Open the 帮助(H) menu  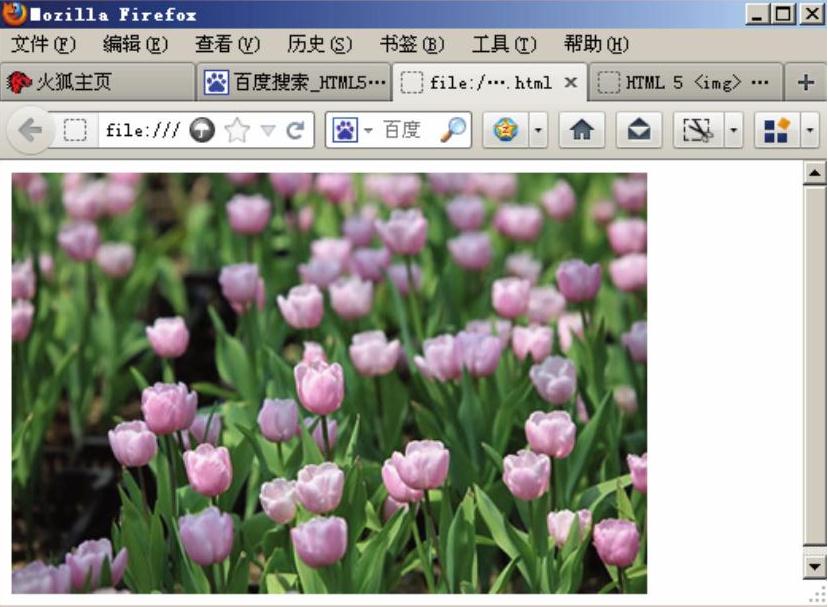pyautogui.click(x=596, y=44)
